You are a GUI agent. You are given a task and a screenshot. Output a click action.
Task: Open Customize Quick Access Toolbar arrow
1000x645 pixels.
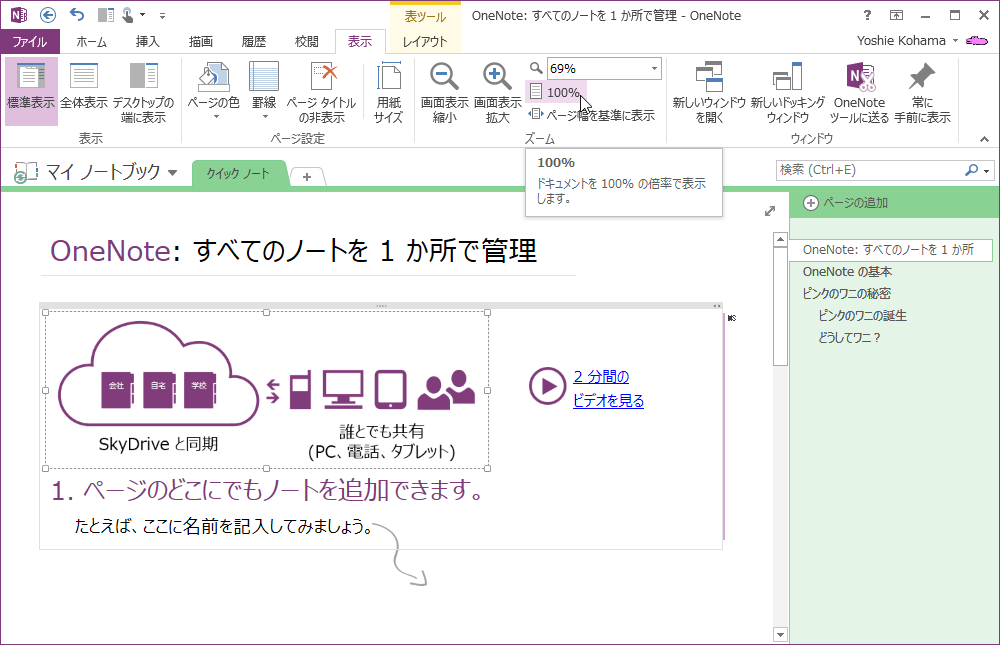[162, 15]
